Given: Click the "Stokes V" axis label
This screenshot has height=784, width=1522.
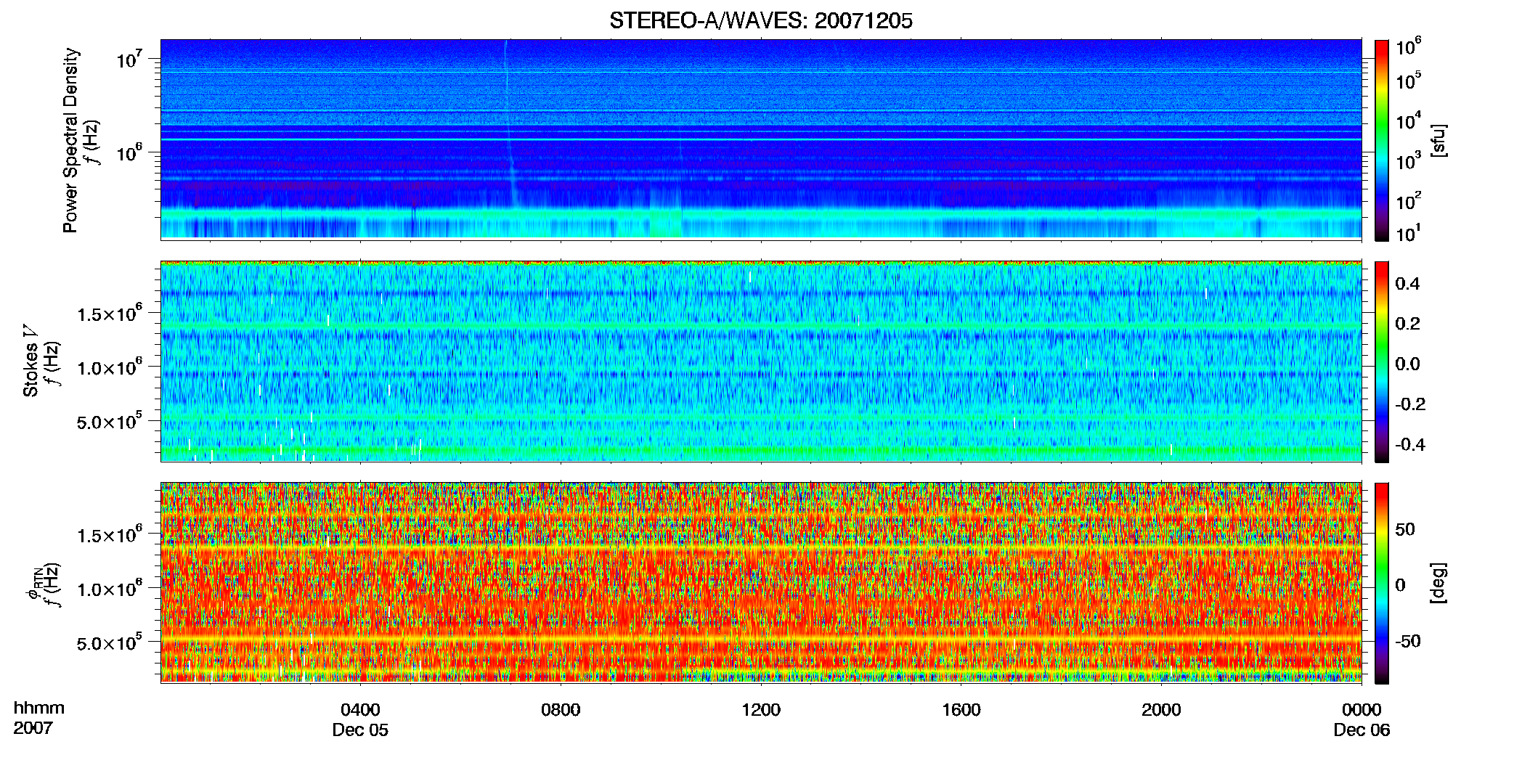Looking at the screenshot, I should coord(30,361).
